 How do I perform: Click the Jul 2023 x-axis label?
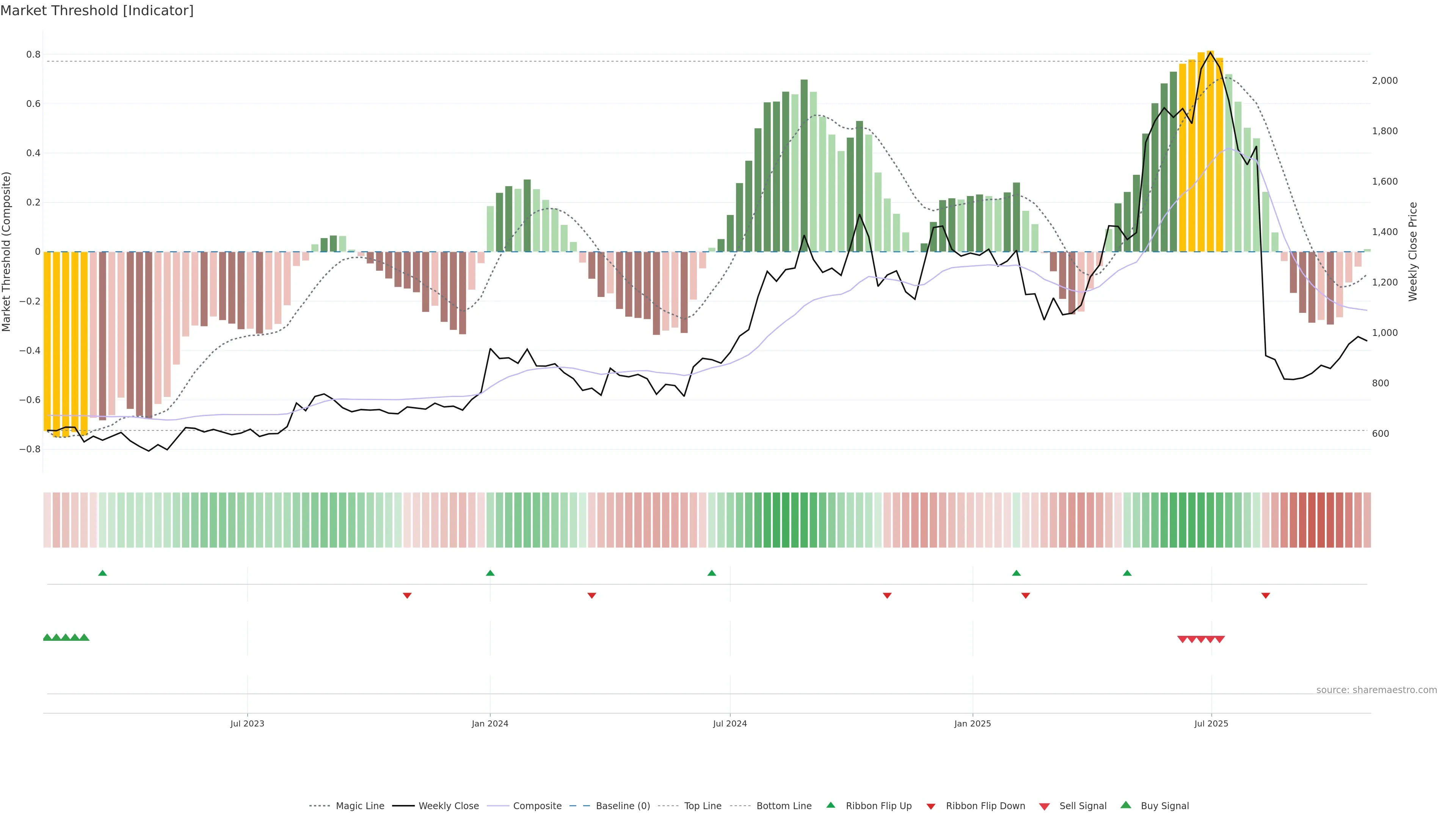click(x=247, y=723)
